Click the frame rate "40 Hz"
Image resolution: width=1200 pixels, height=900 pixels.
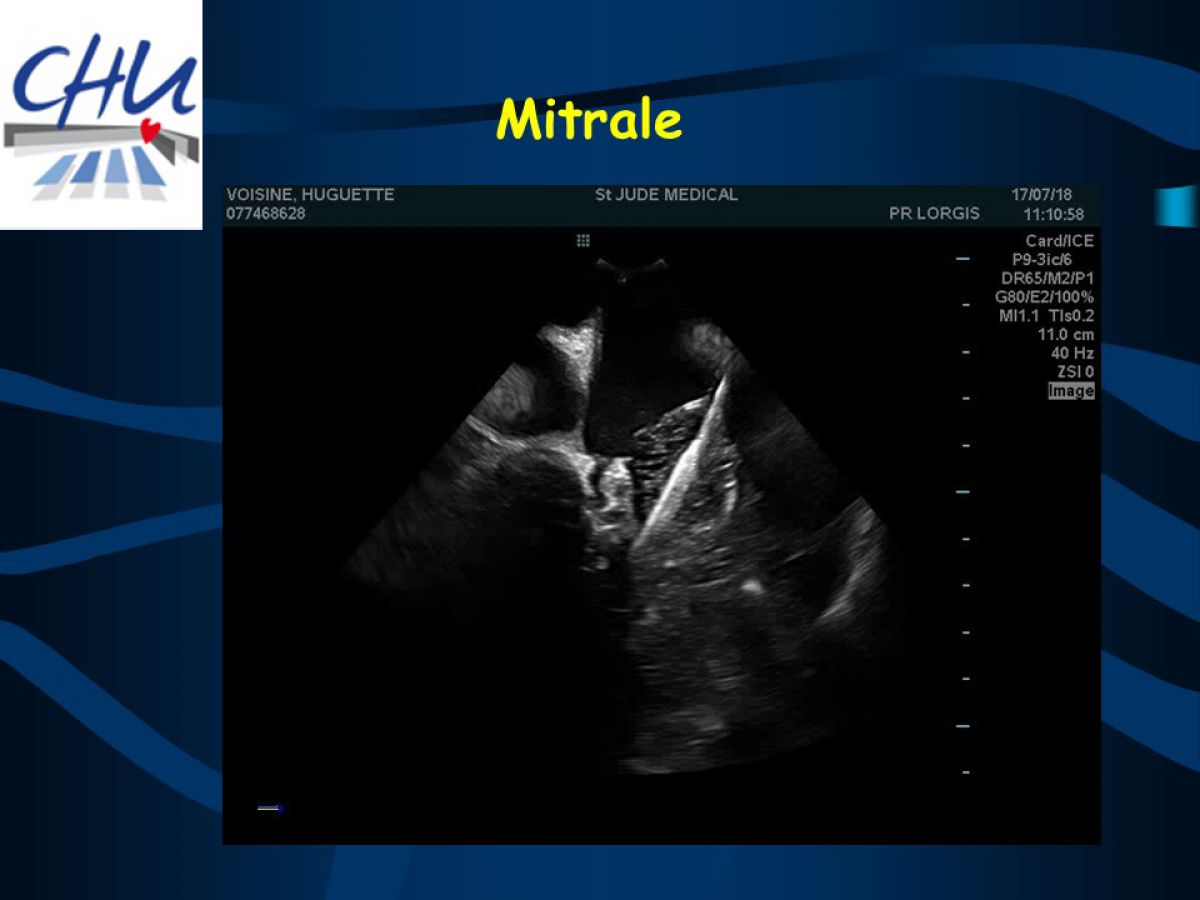click(x=1072, y=353)
